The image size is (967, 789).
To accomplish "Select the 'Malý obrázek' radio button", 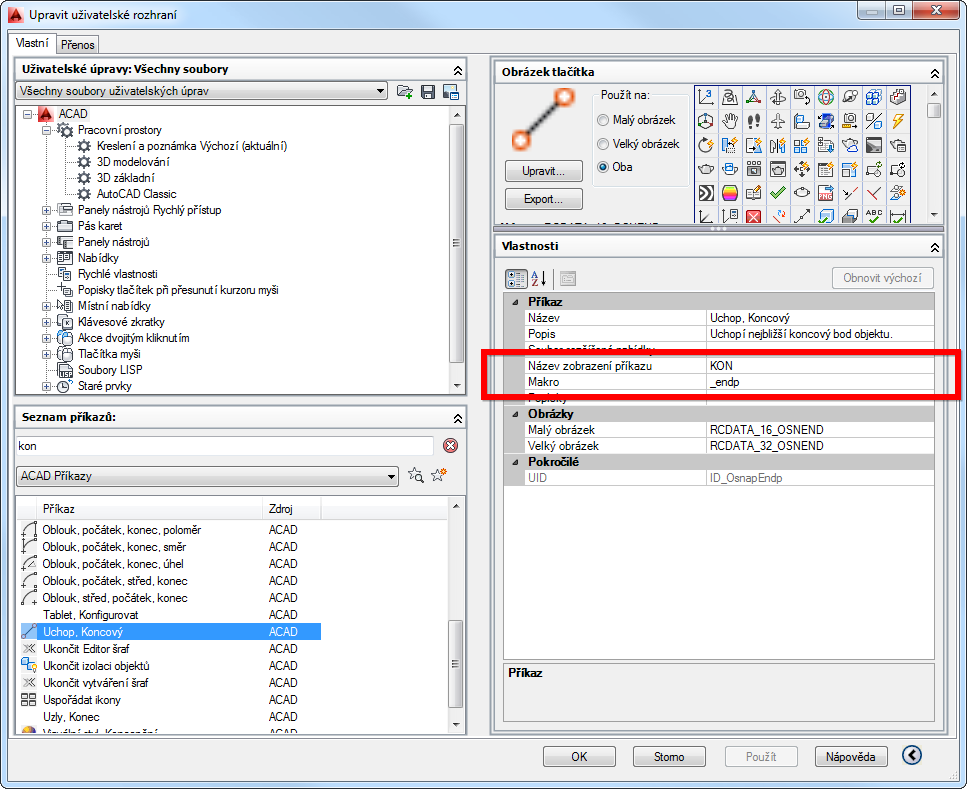I will 603,120.
